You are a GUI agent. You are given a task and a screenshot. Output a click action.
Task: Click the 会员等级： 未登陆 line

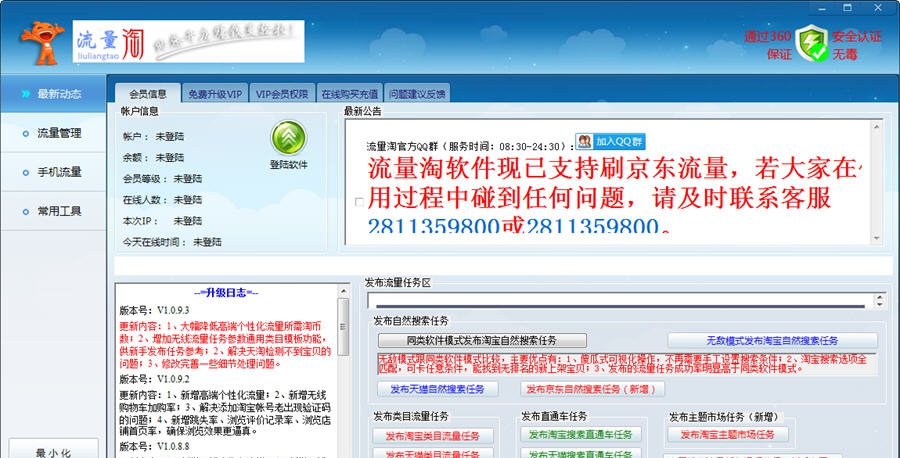(x=162, y=178)
